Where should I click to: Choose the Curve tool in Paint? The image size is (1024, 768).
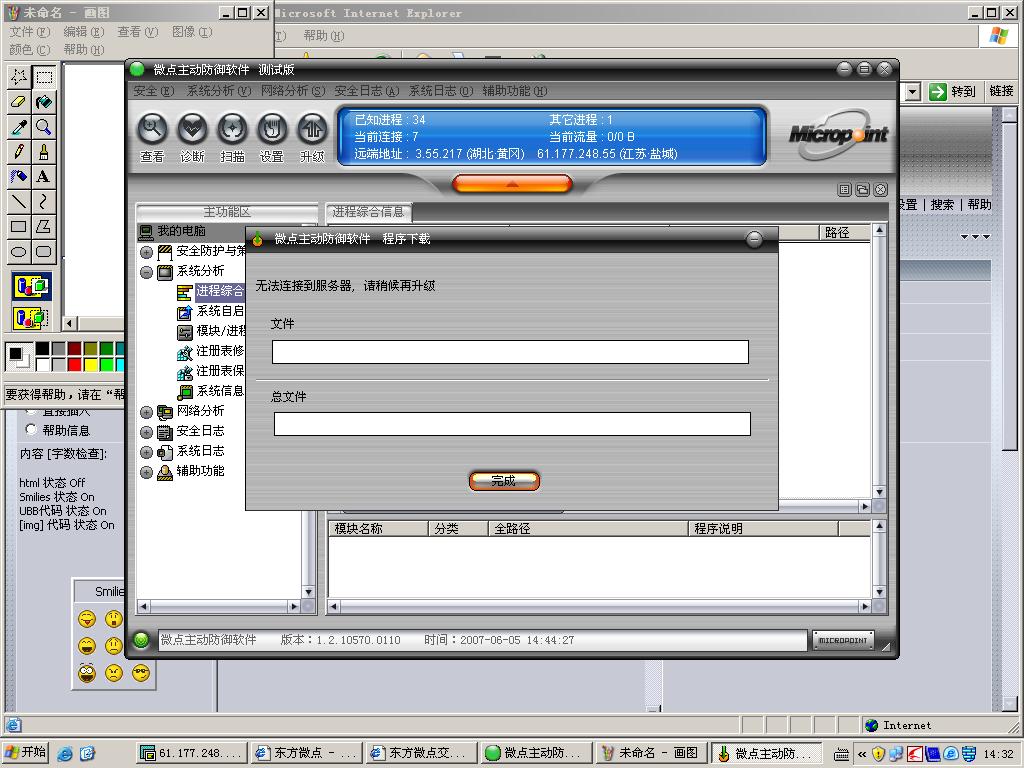click(44, 201)
